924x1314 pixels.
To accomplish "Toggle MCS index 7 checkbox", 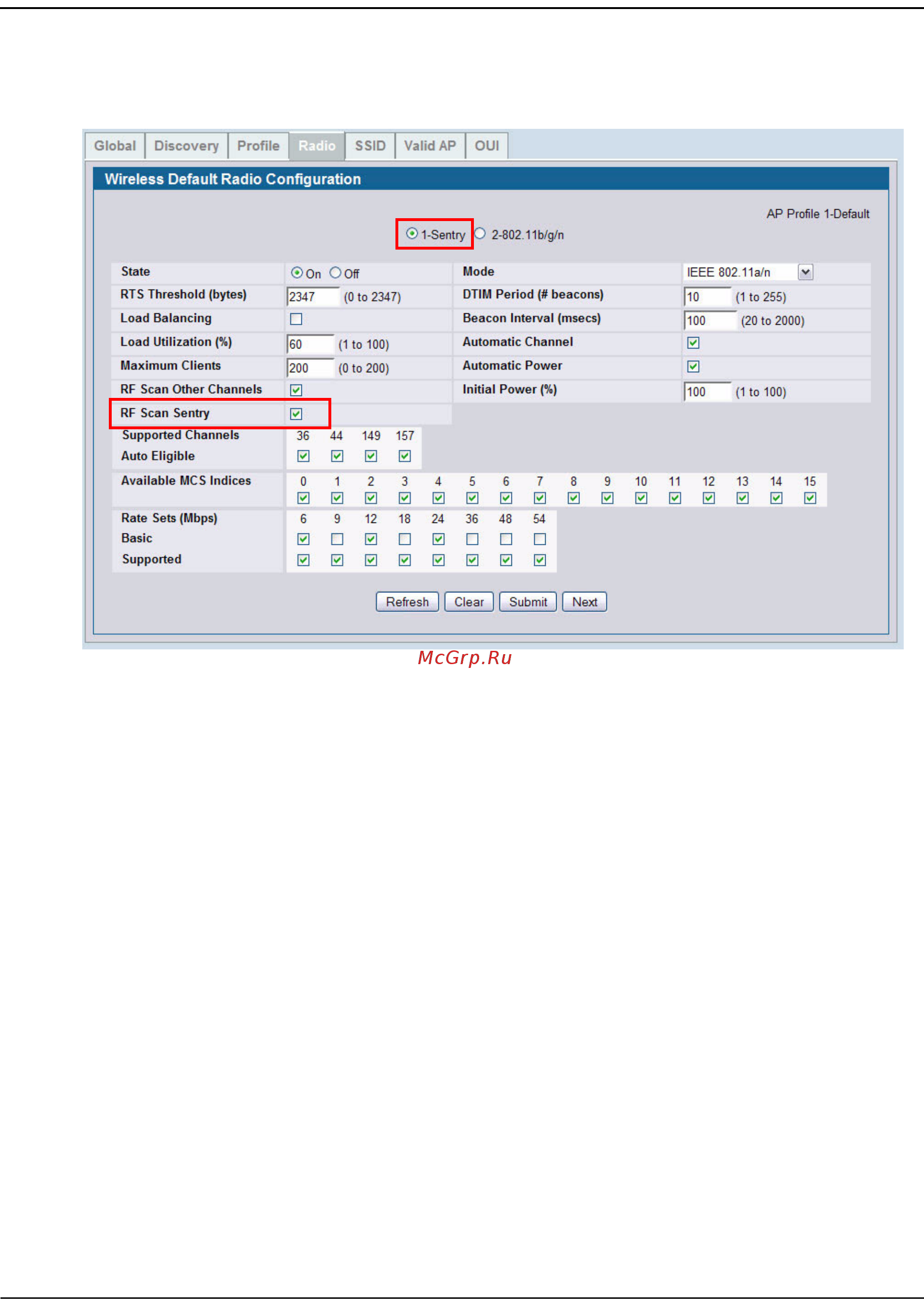I will coord(539,499).
